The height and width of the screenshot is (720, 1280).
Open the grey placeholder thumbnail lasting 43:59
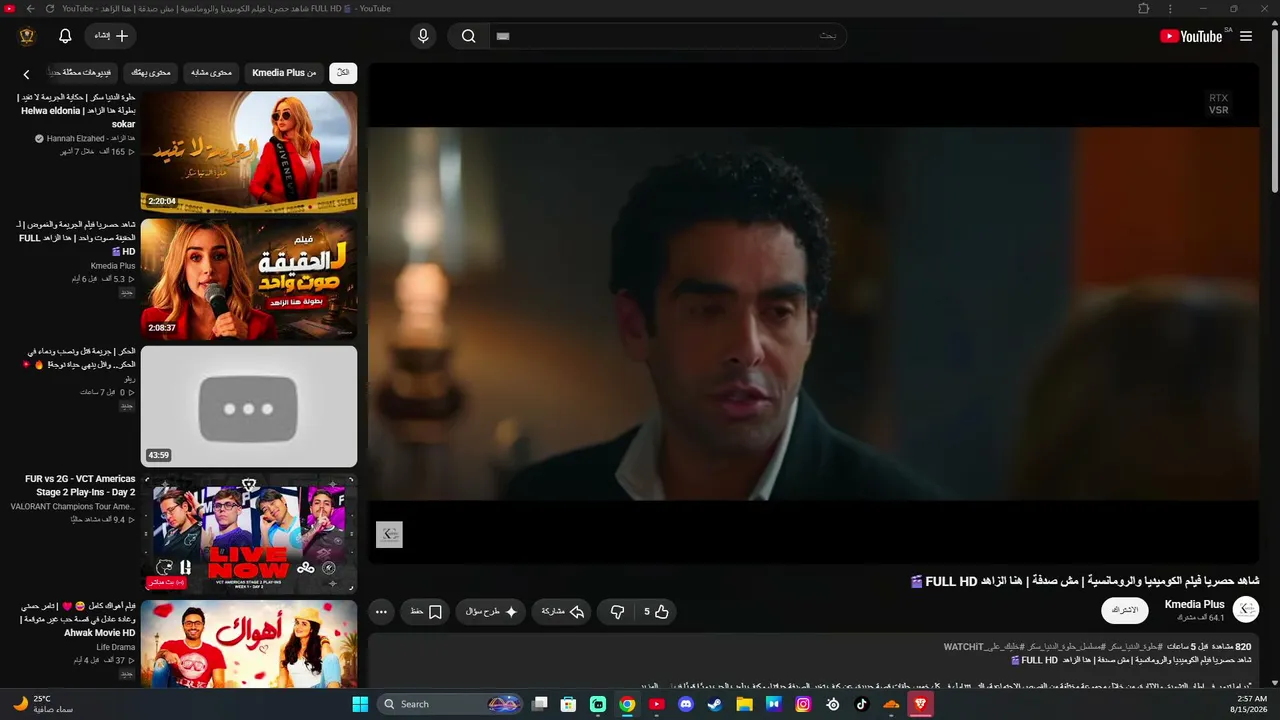coord(249,406)
